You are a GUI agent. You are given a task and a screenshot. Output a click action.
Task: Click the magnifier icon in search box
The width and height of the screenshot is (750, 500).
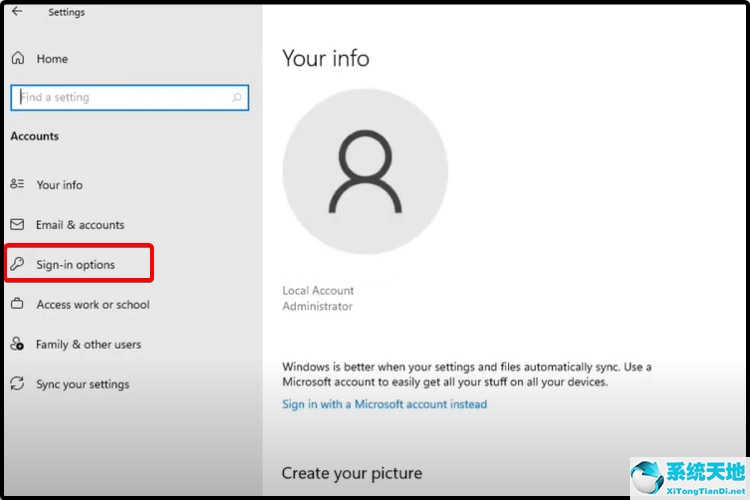[x=237, y=98]
